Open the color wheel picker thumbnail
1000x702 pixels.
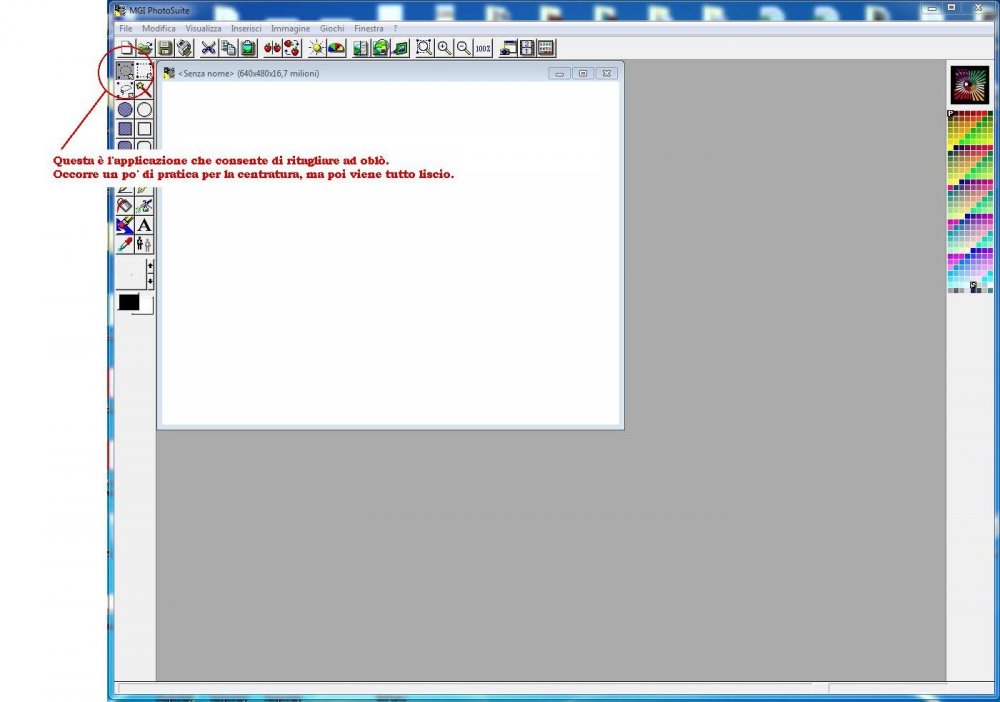tap(969, 85)
